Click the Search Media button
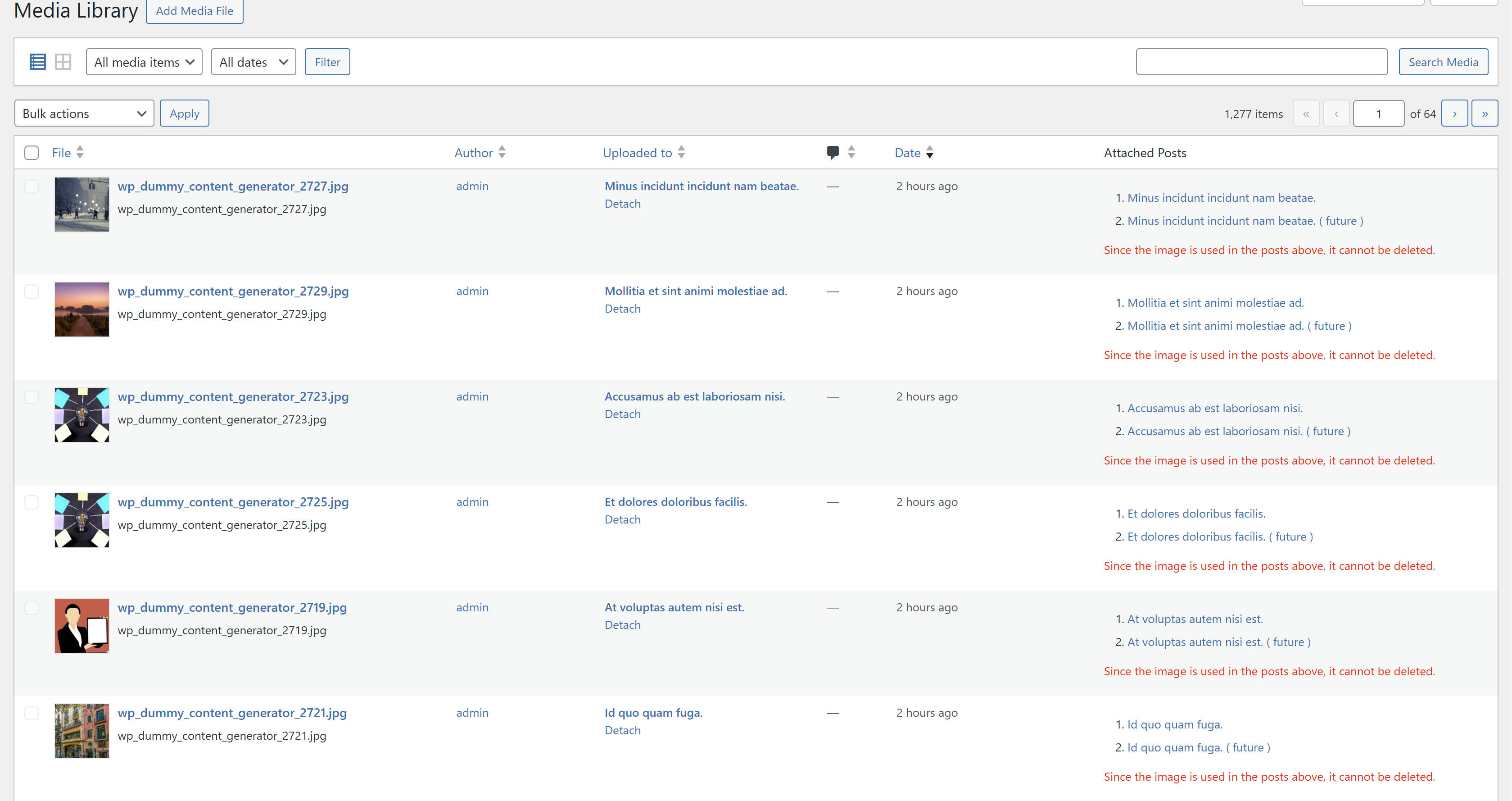This screenshot has width=1512, height=801. tap(1443, 62)
